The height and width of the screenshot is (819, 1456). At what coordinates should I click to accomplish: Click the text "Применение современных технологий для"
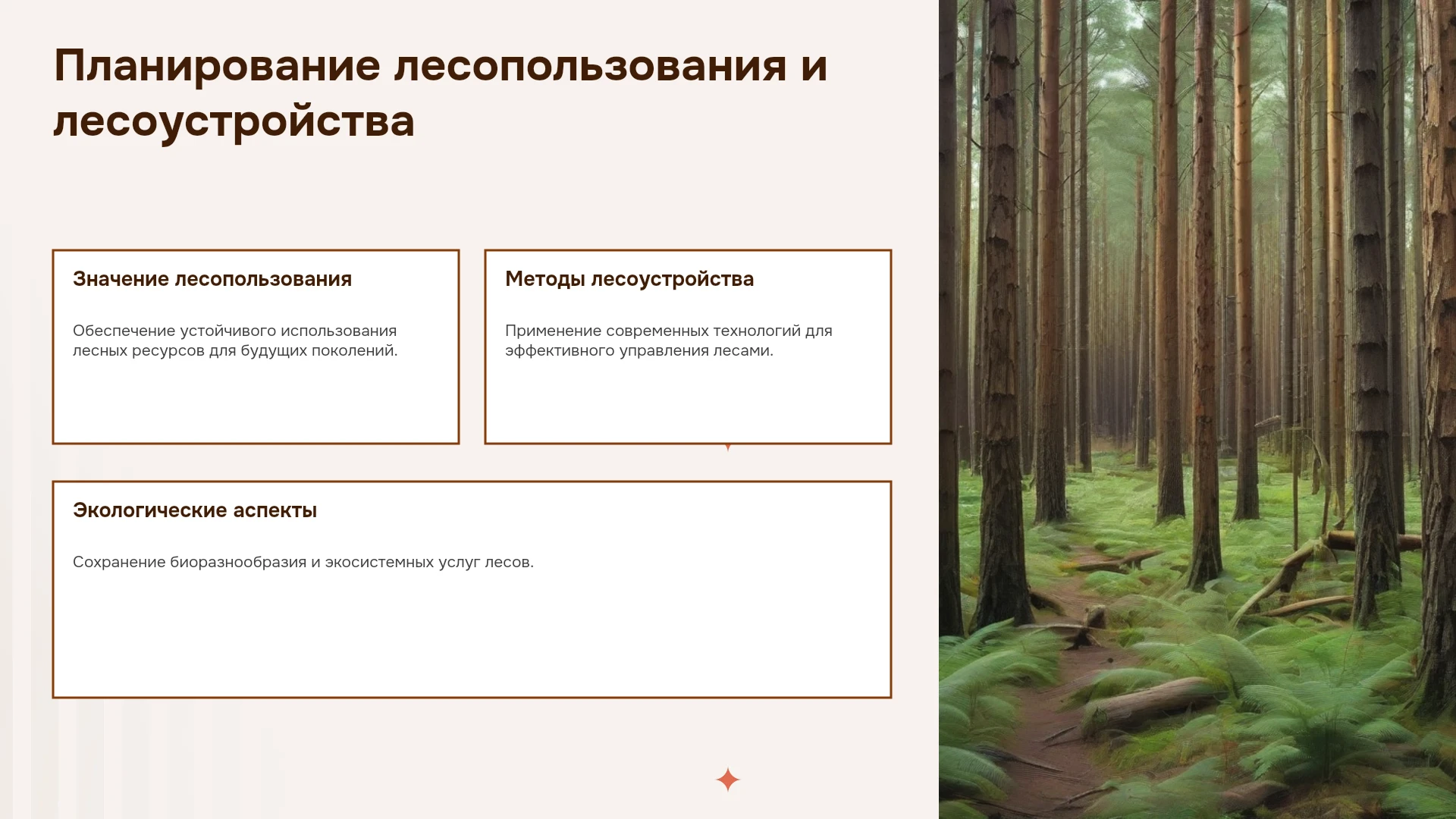coord(669,331)
